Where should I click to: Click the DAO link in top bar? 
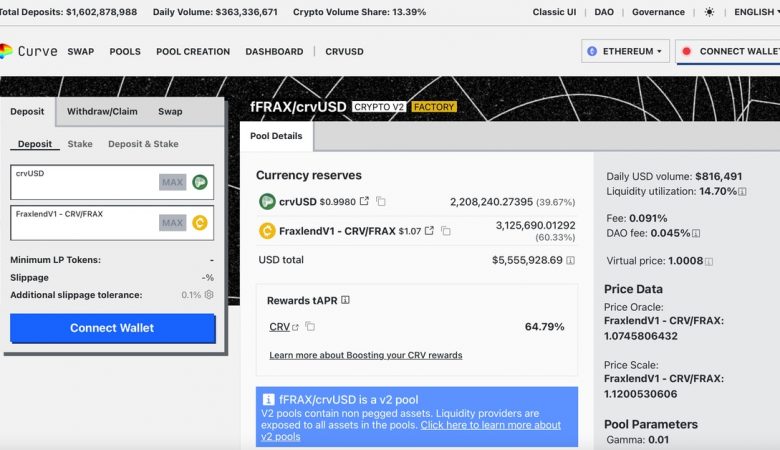604,12
